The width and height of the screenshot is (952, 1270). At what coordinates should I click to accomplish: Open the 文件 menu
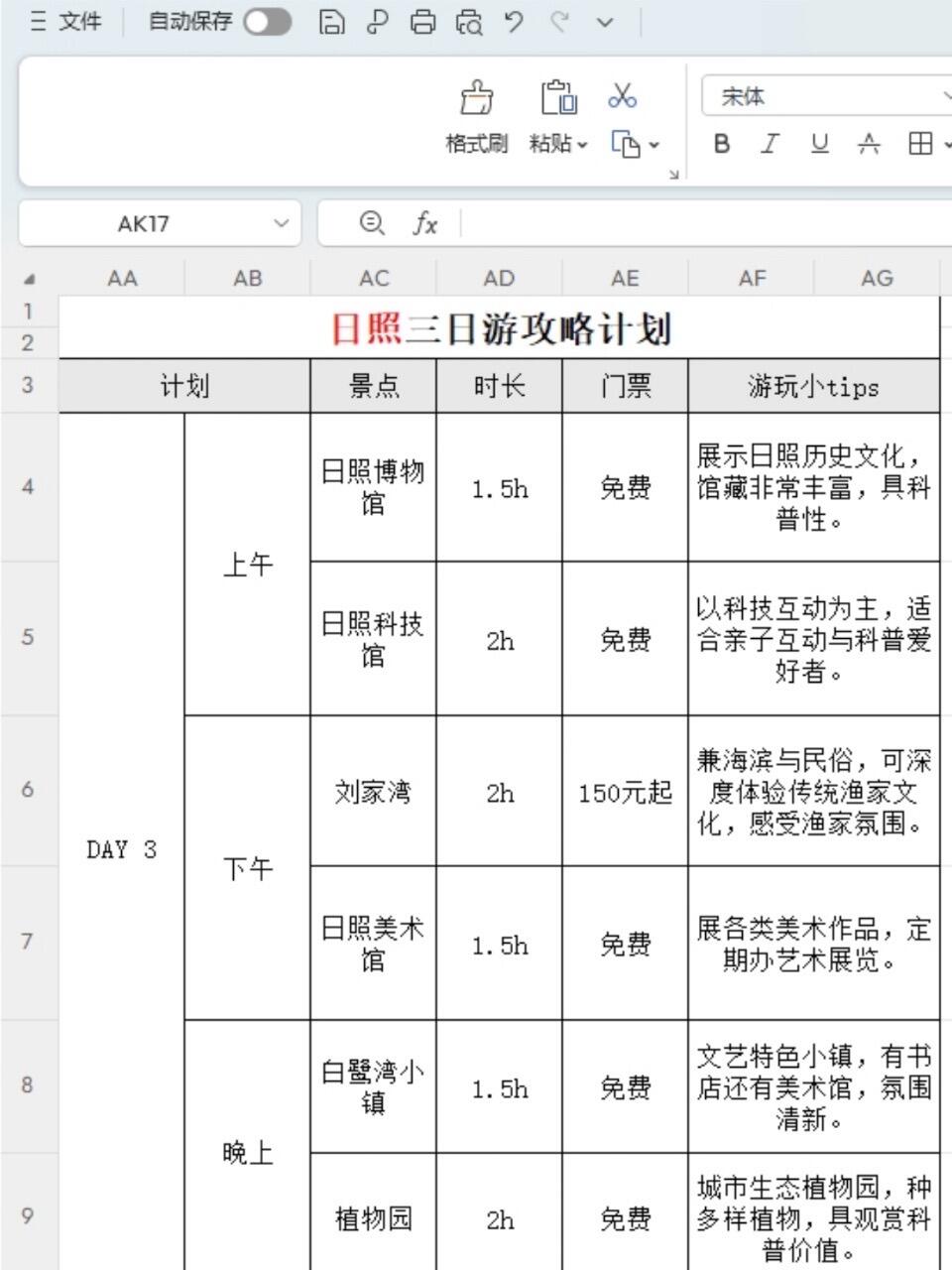coord(66,21)
